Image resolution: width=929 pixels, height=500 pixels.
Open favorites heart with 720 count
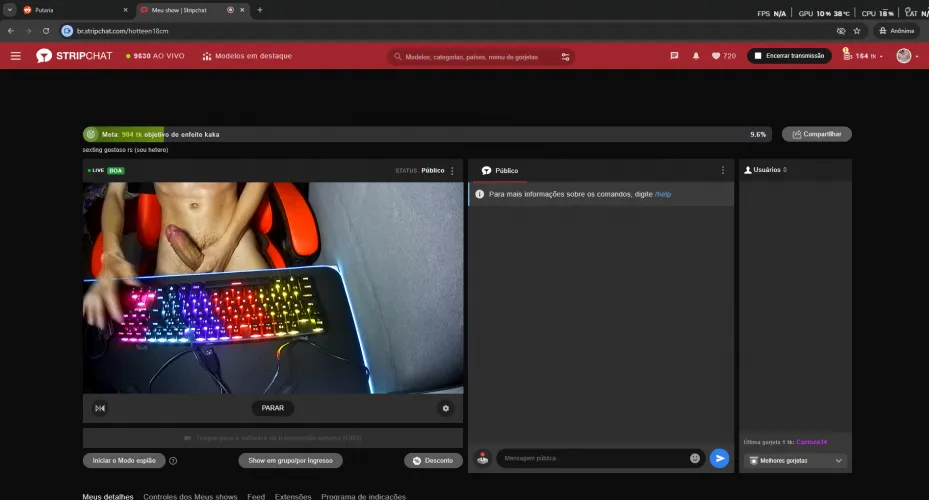click(723, 56)
